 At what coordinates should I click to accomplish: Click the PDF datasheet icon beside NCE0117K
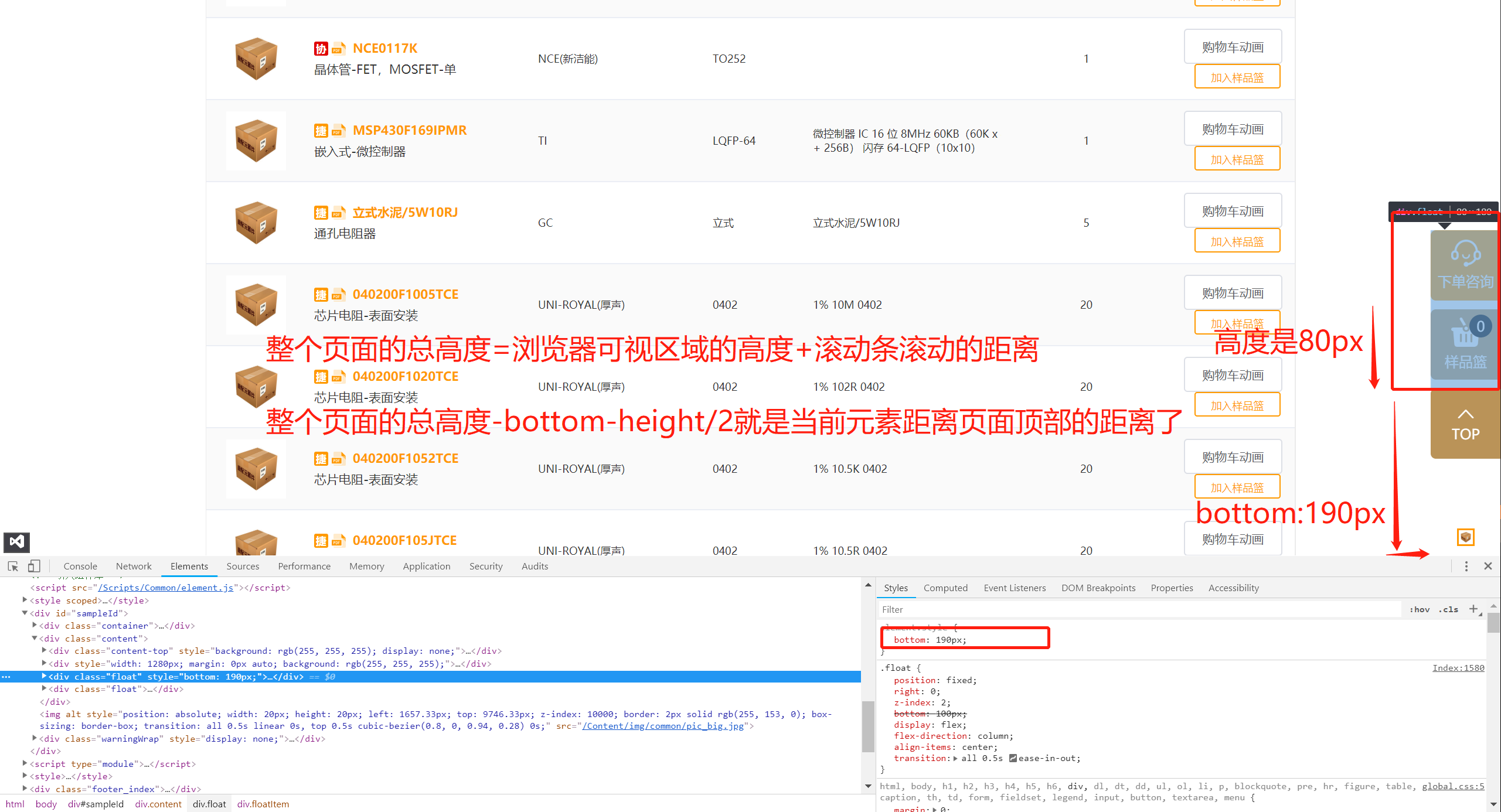tap(339, 49)
